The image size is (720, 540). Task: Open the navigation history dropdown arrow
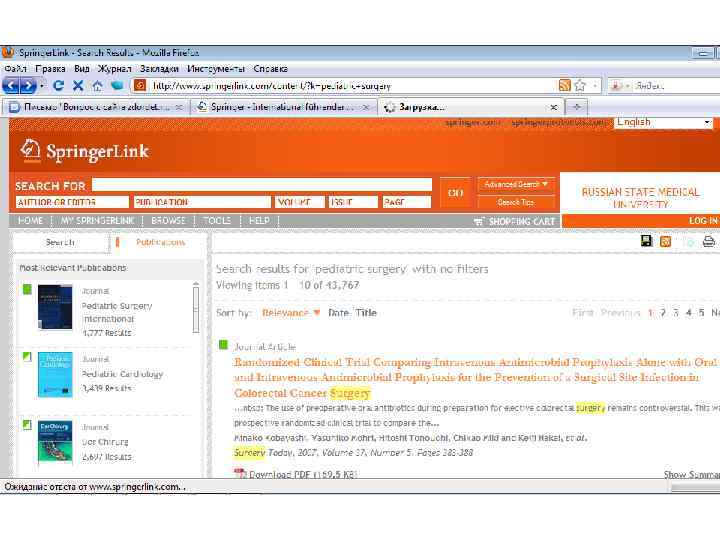pyautogui.click(x=42, y=86)
